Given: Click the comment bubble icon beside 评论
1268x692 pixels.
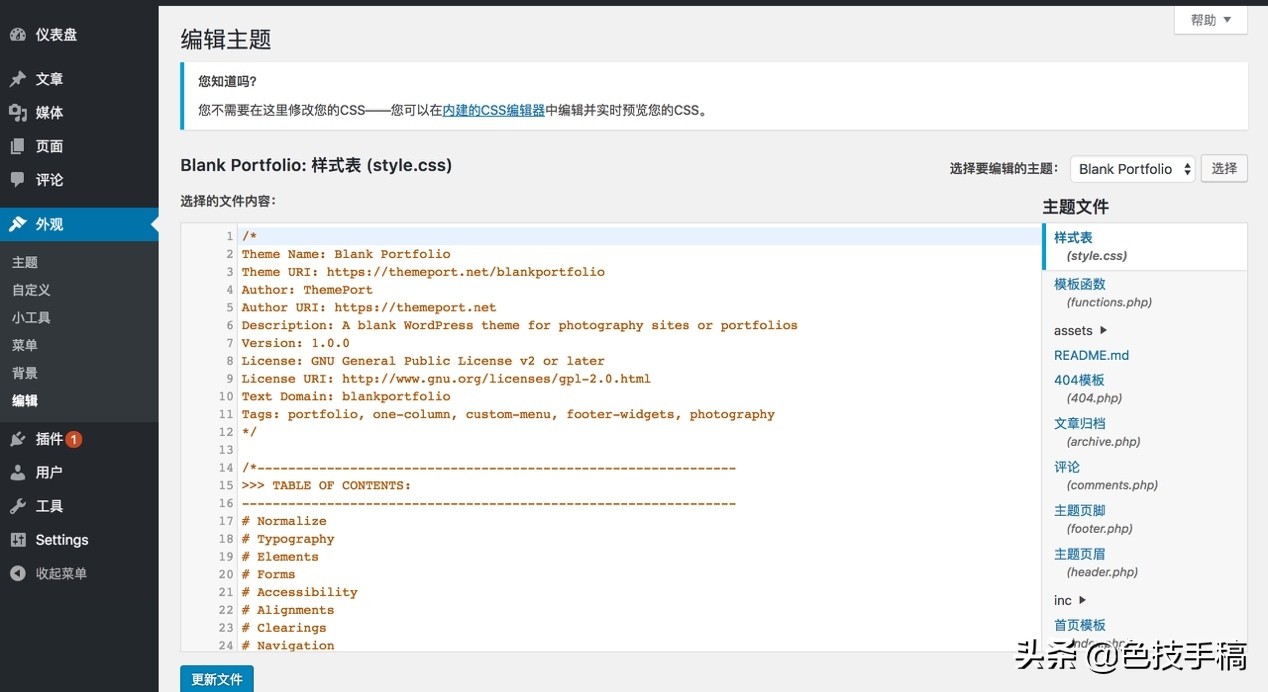Looking at the screenshot, I should coord(18,179).
